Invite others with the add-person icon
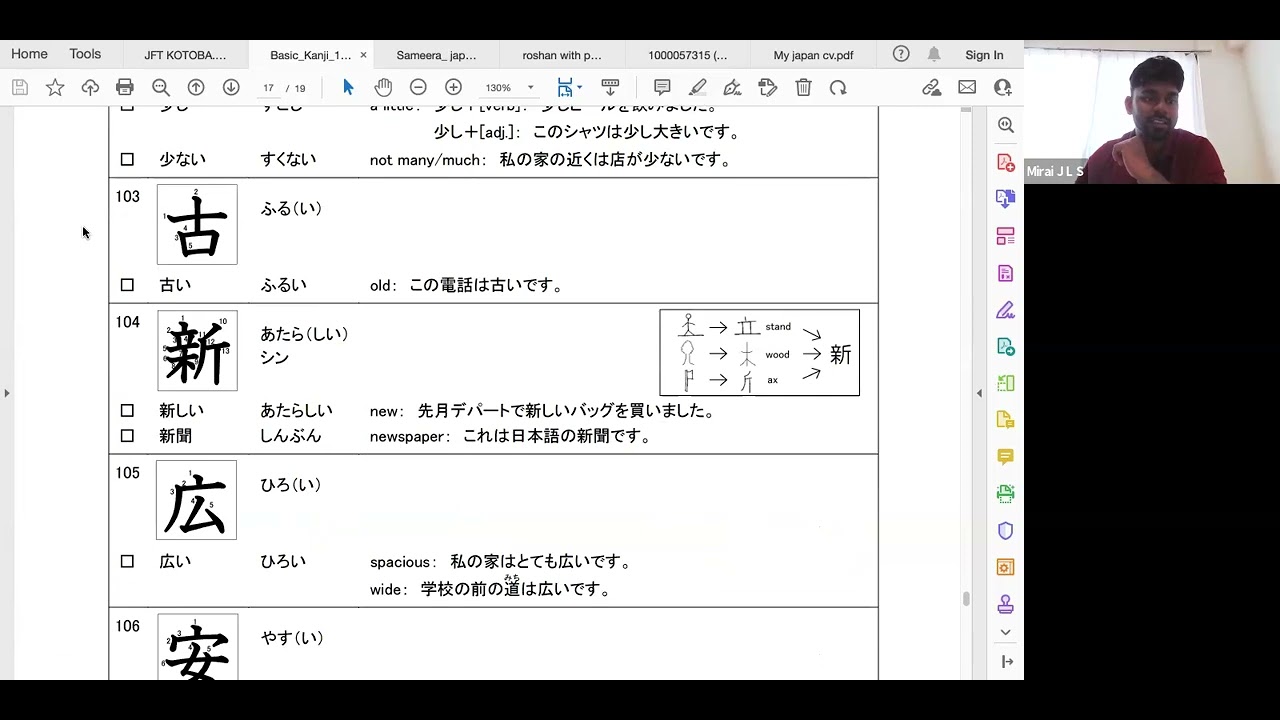The height and width of the screenshot is (720, 1280). (1002, 88)
